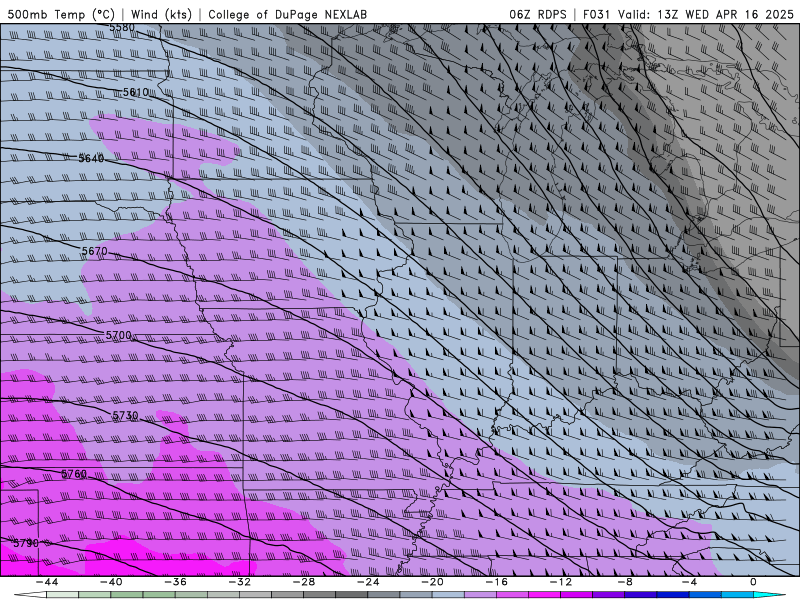Click the -40 colorbar tick label
The width and height of the screenshot is (800, 600).
[x=111, y=582]
